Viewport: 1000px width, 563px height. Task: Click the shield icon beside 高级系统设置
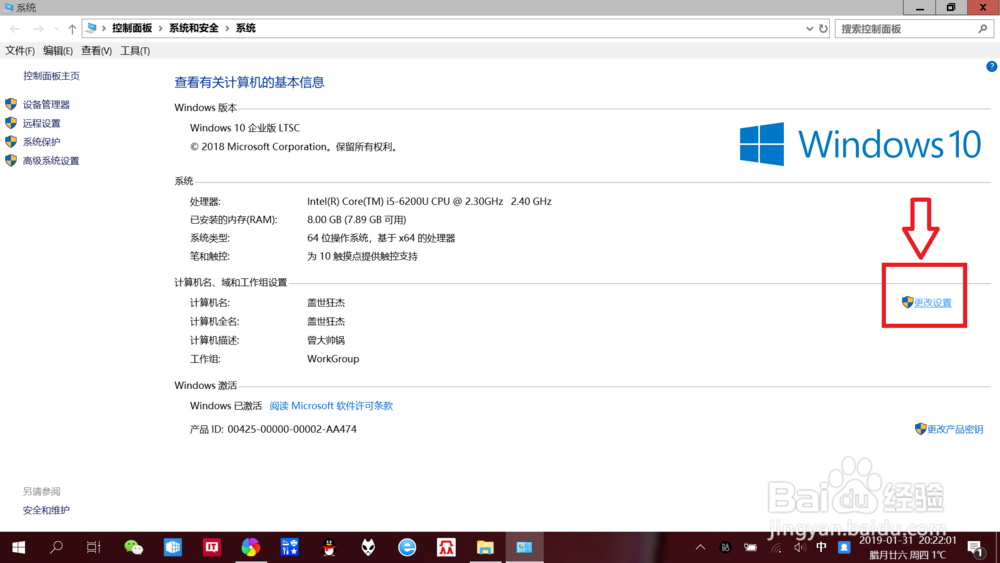pyautogui.click(x=11, y=160)
